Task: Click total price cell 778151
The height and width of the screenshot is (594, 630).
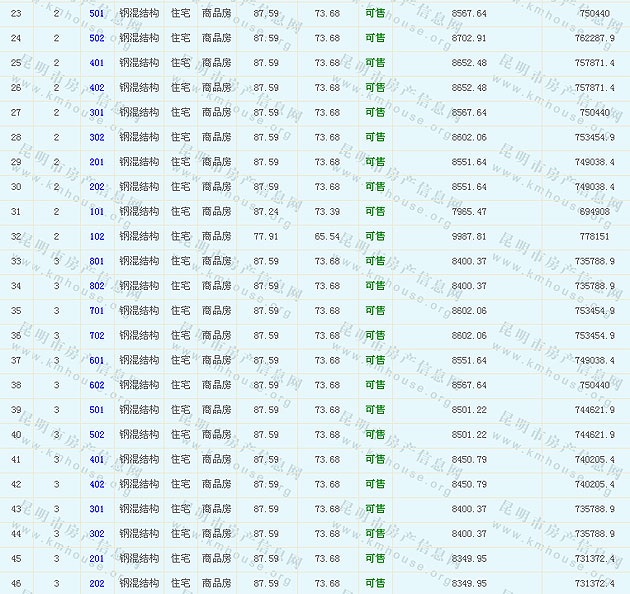Action: (x=594, y=237)
